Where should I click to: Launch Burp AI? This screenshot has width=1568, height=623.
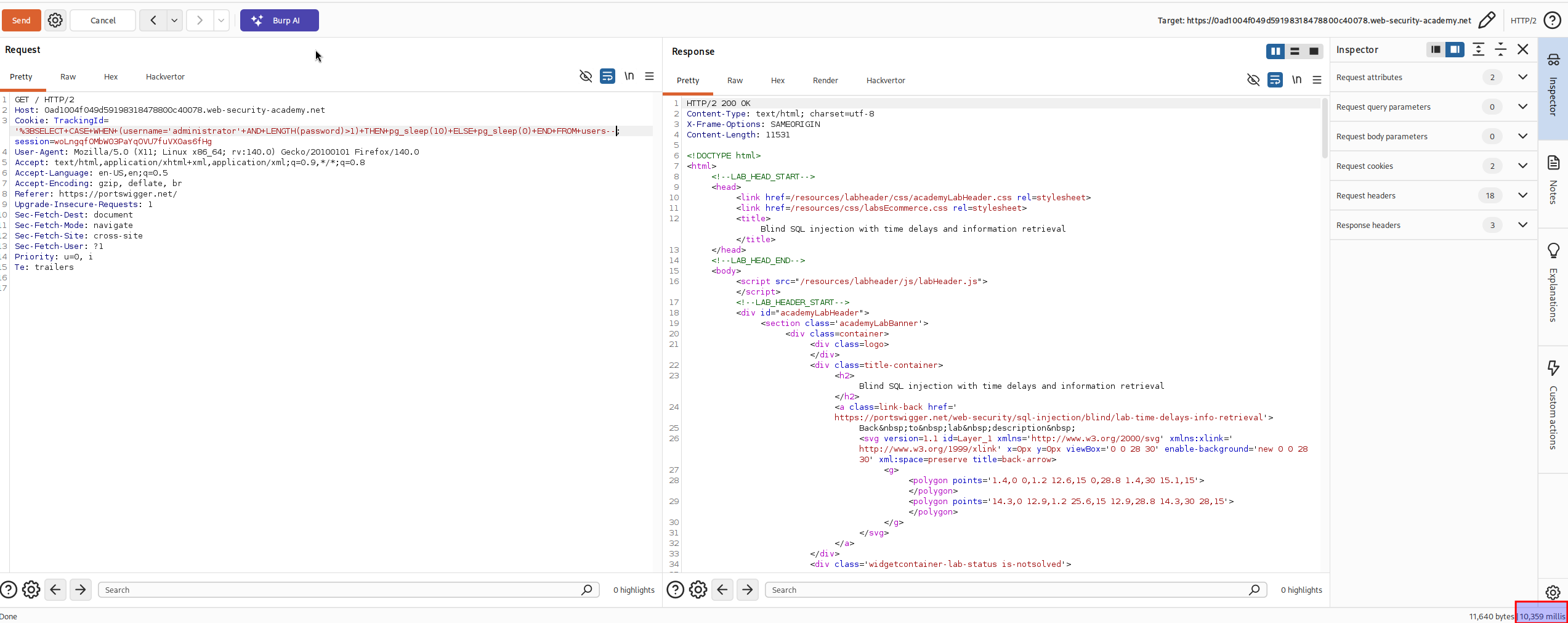coord(280,20)
